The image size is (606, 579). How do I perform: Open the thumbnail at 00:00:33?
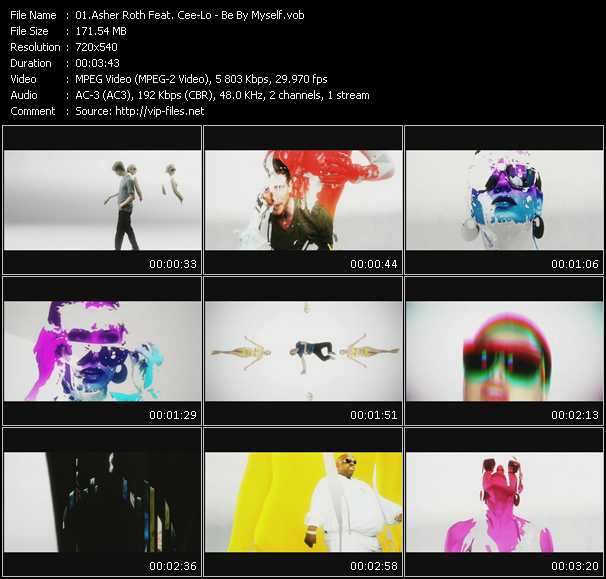click(x=102, y=200)
